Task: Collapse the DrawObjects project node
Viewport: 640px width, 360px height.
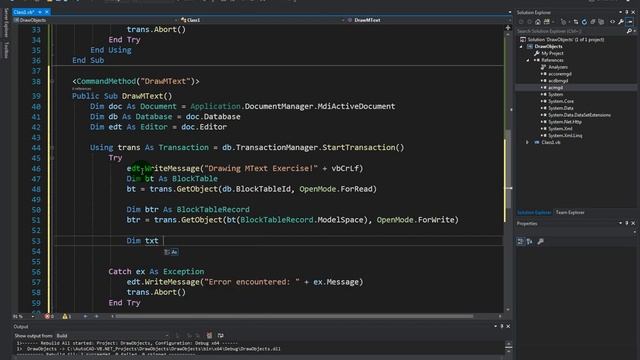Action: tap(521, 47)
